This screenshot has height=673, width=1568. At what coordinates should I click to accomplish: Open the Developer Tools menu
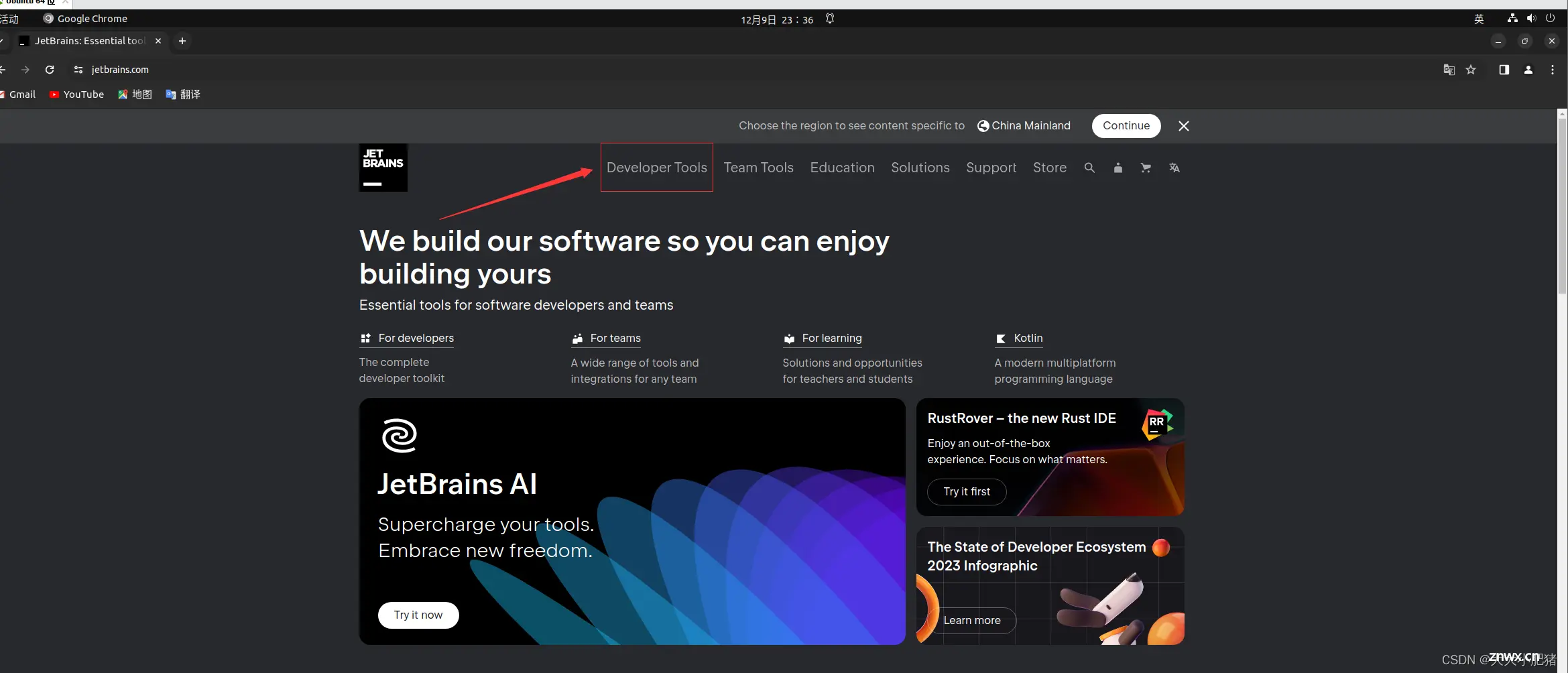pyautogui.click(x=656, y=168)
